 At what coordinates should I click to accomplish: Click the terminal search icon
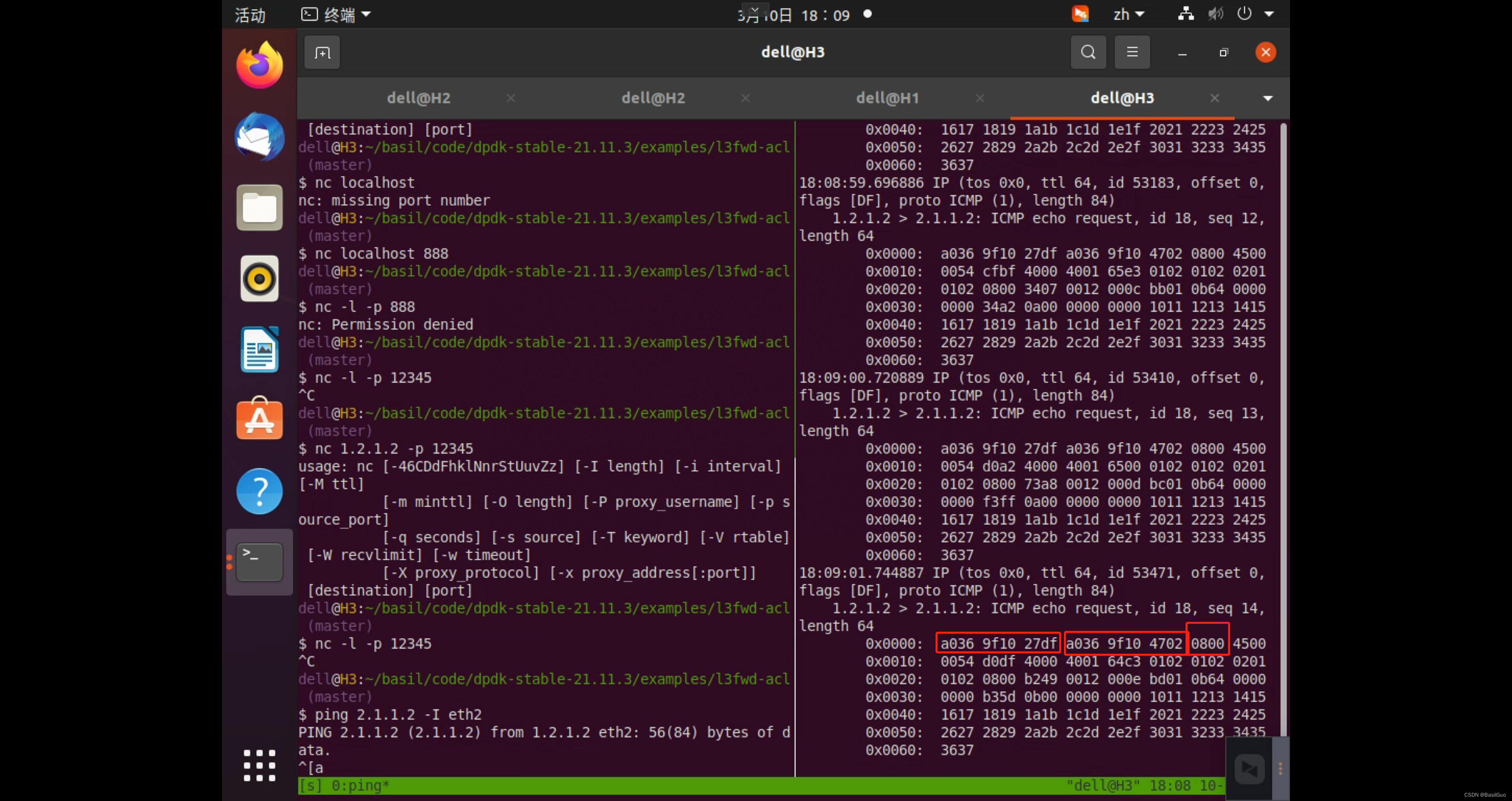point(1088,52)
